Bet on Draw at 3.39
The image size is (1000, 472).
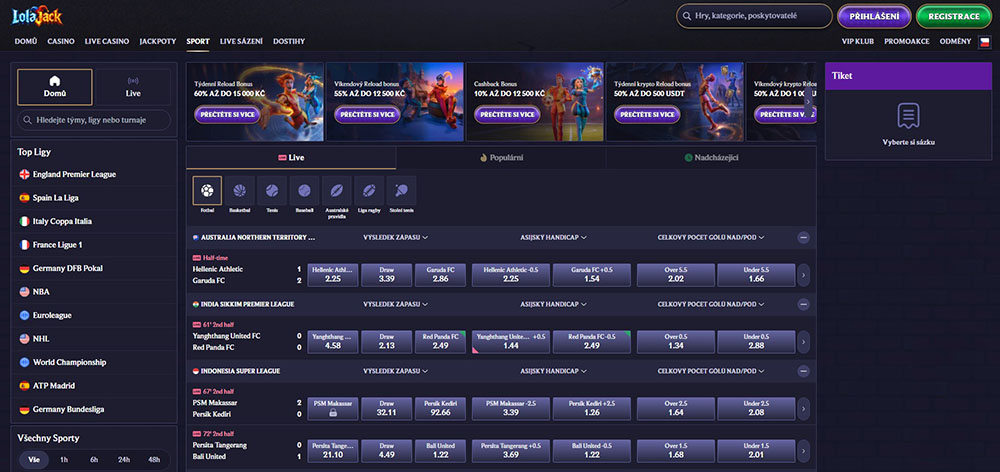click(x=386, y=275)
